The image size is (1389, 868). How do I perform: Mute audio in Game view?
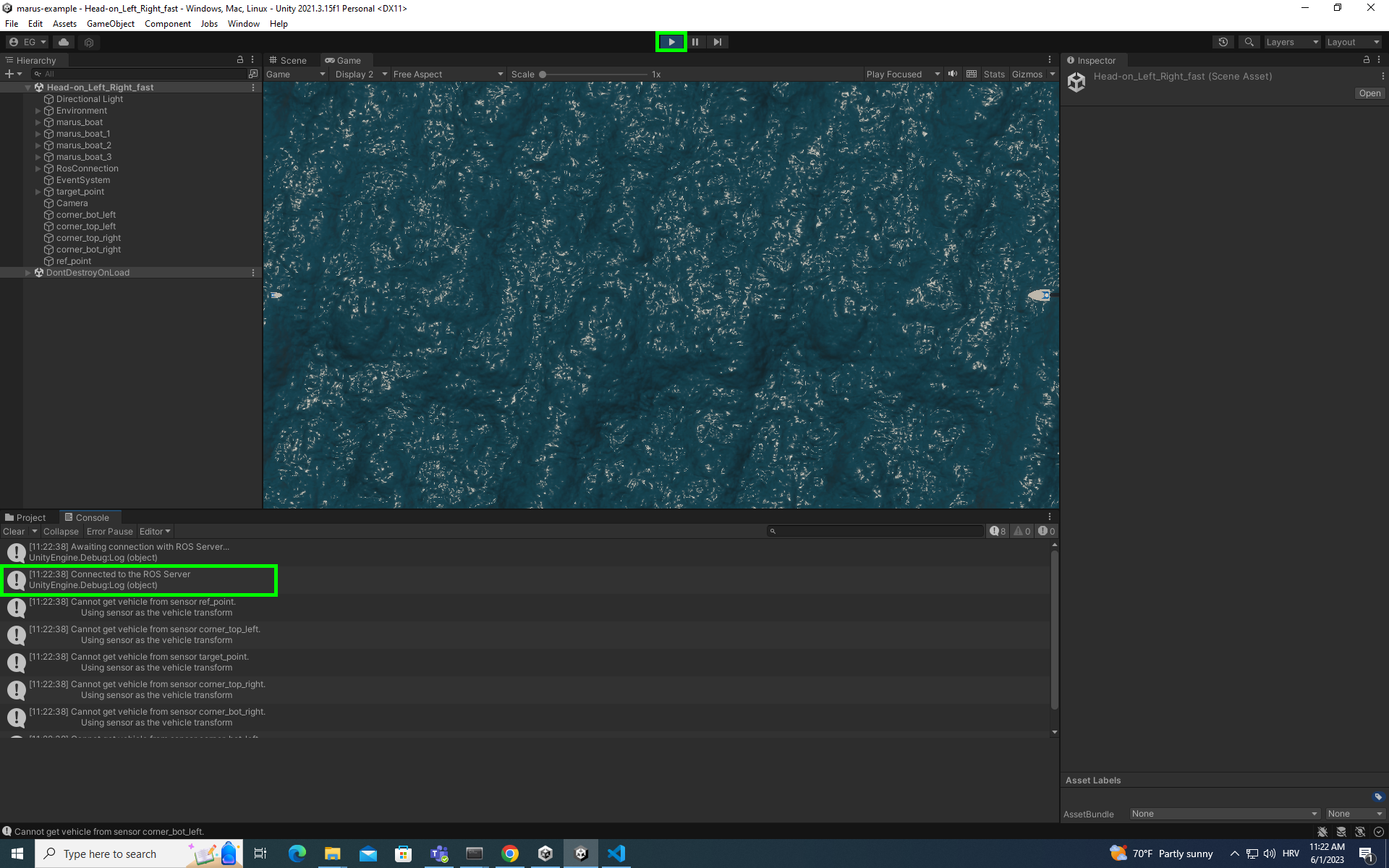coord(953,74)
